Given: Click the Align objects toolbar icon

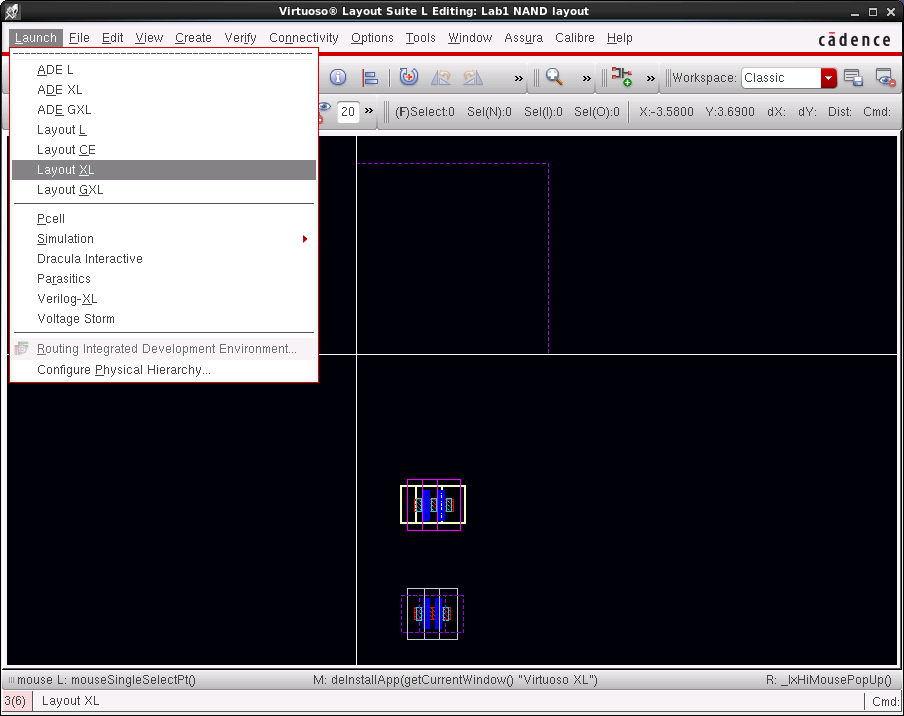Looking at the screenshot, I should pyautogui.click(x=370, y=77).
